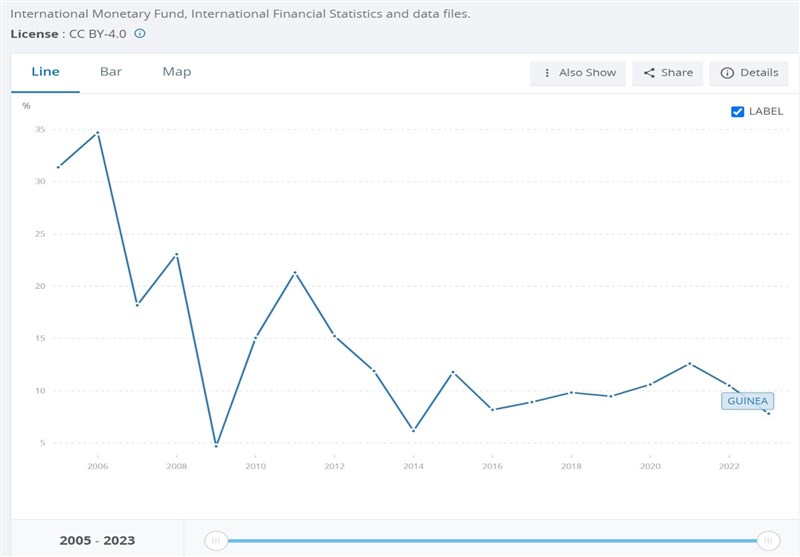Click the share icon in the toolbar
This screenshot has width=800, height=557.
click(649, 73)
